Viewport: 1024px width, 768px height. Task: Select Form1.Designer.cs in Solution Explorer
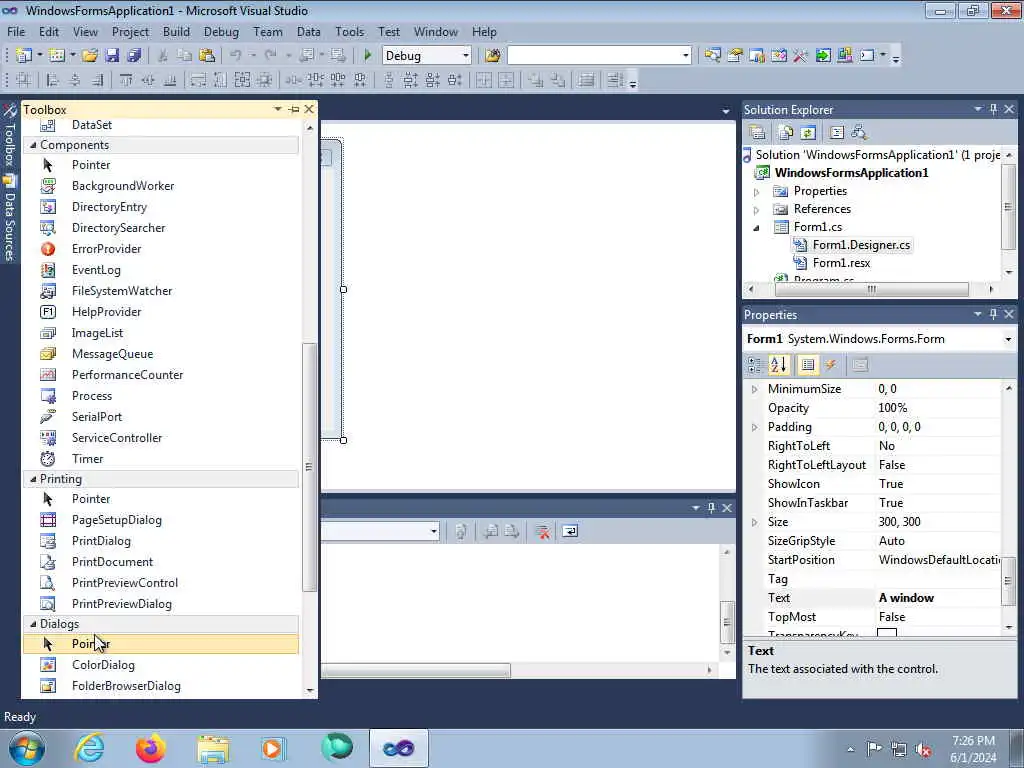[x=861, y=245]
